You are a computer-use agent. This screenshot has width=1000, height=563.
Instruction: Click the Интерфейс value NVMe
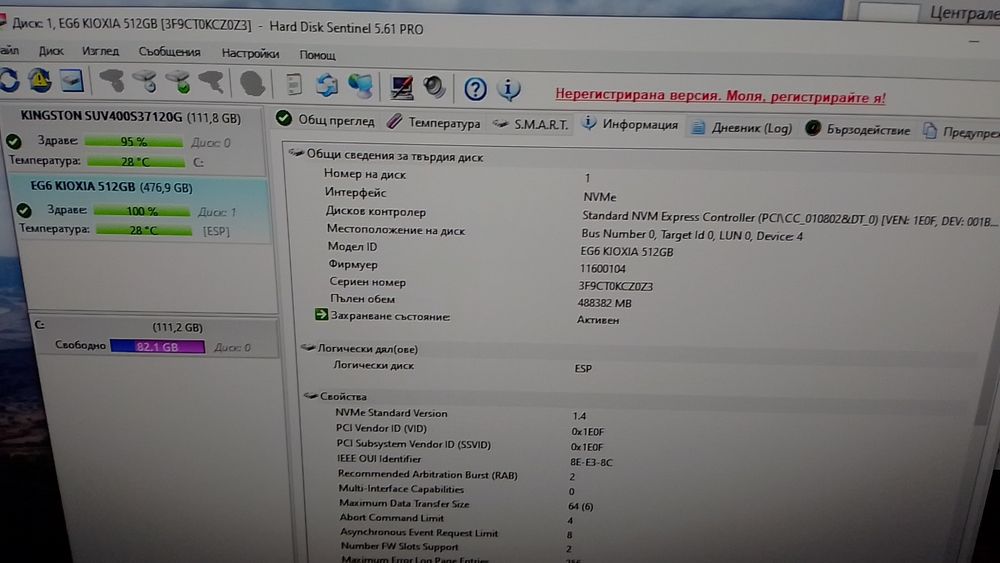coord(599,197)
